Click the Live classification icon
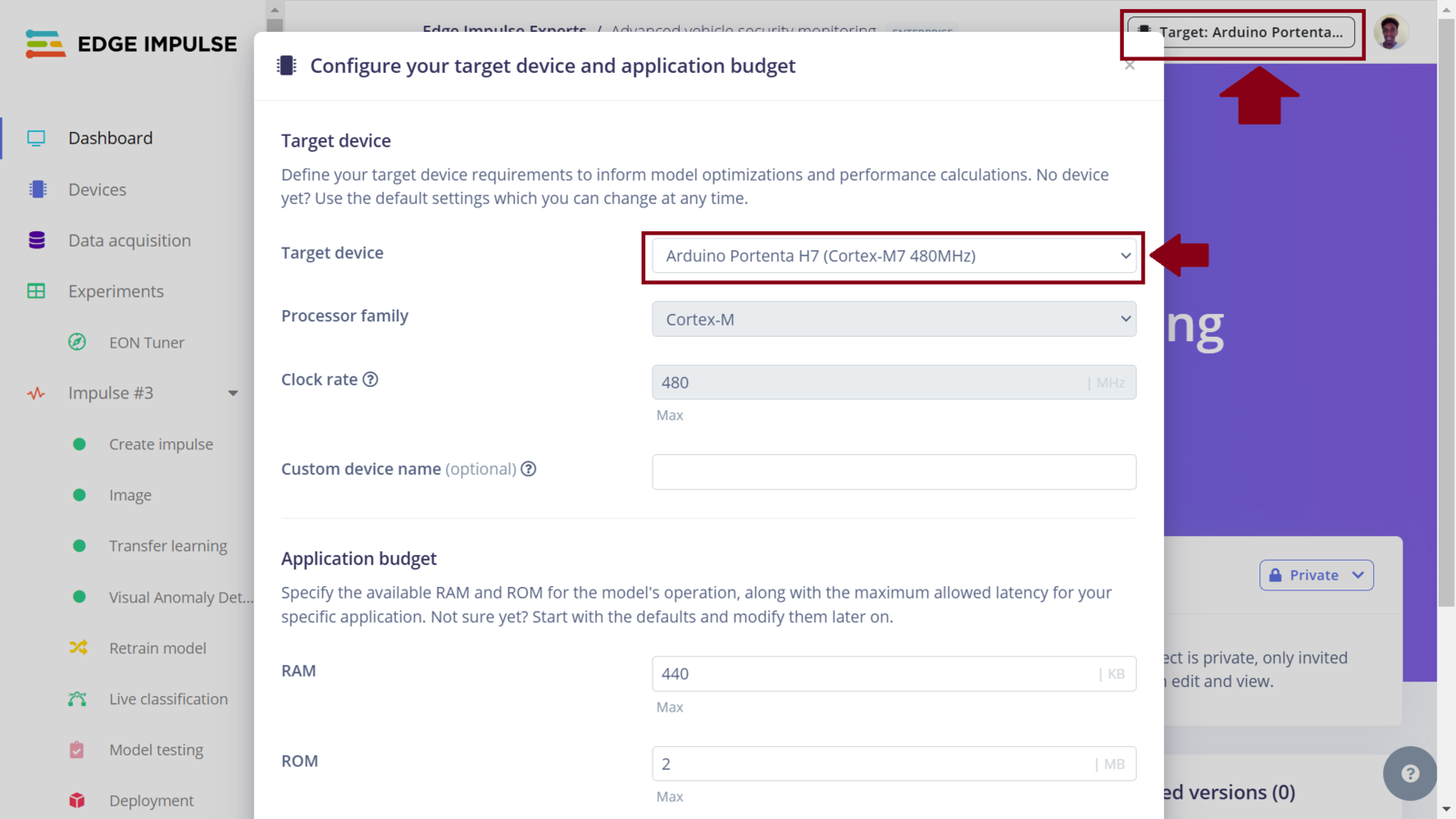The image size is (1456, 819). [77, 699]
